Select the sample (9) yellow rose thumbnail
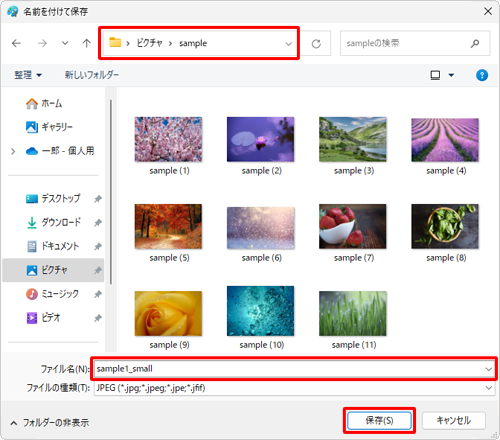This screenshot has height=440, width=500. [168, 313]
